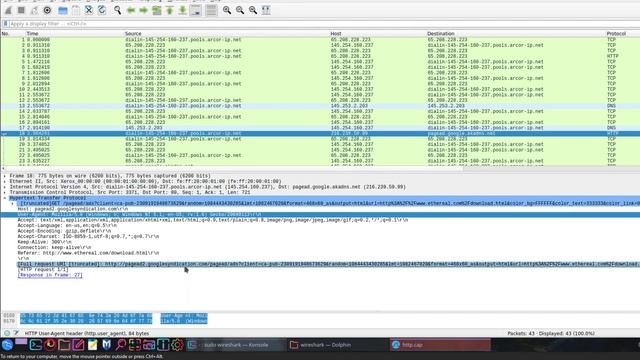Click the restart capture icon
The width and height of the screenshot is (640, 360).
pyautogui.click(x=34, y=10)
